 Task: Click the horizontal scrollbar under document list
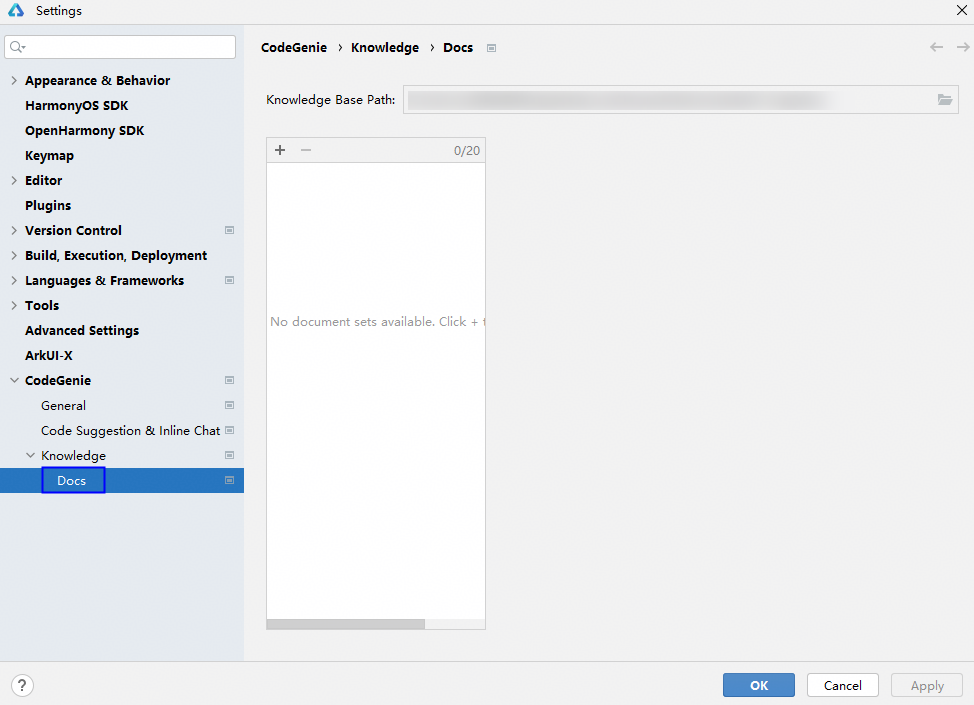pyautogui.click(x=346, y=624)
